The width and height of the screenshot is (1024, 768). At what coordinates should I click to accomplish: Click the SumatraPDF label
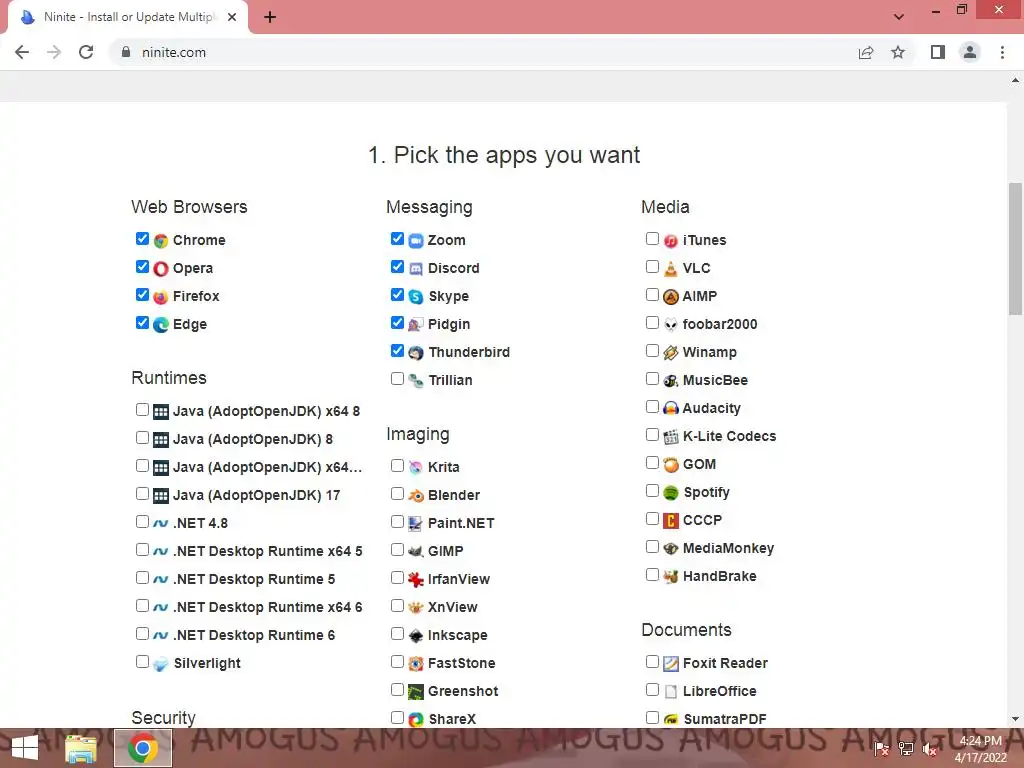725,720
